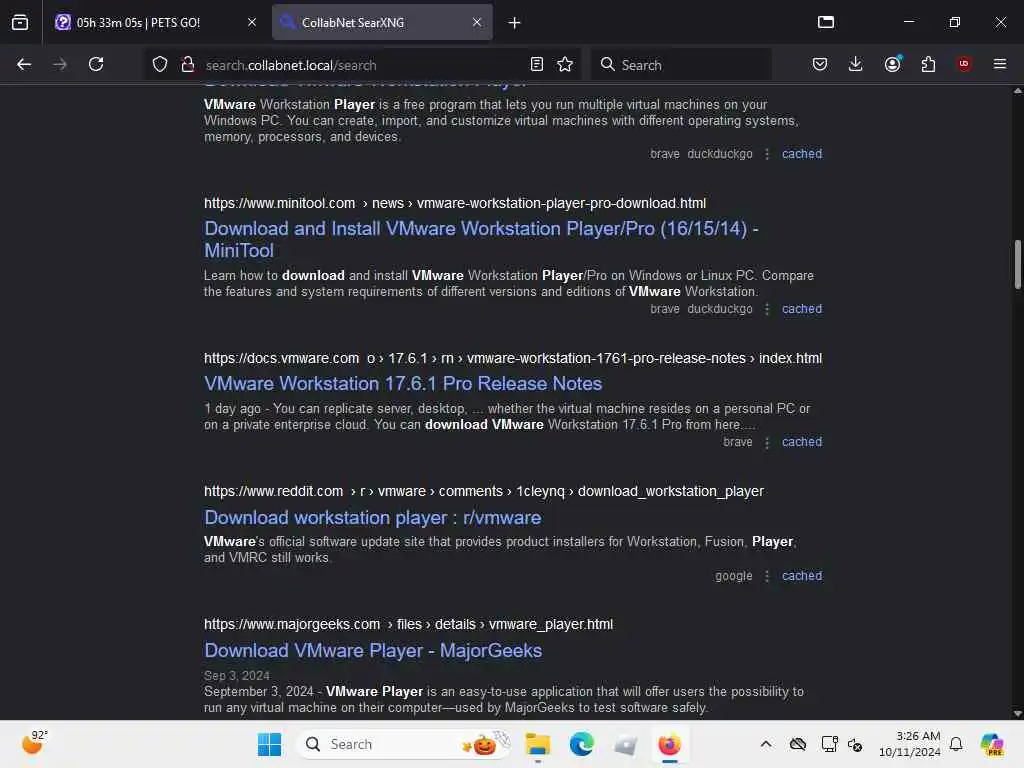Click the majorgeeks.com result URL
This screenshot has height=768, width=1024.
pos(408,624)
